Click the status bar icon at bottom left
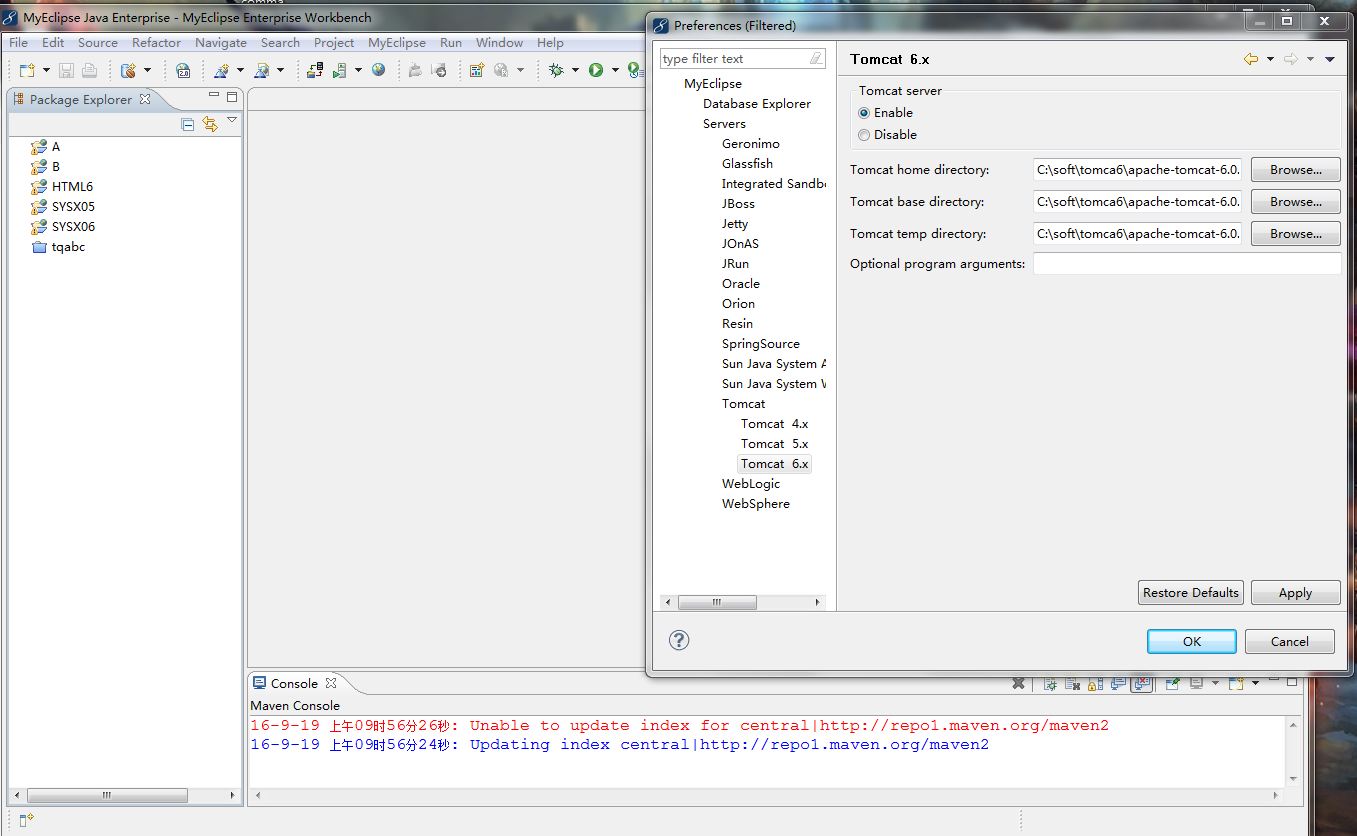1357x836 pixels. [26, 820]
